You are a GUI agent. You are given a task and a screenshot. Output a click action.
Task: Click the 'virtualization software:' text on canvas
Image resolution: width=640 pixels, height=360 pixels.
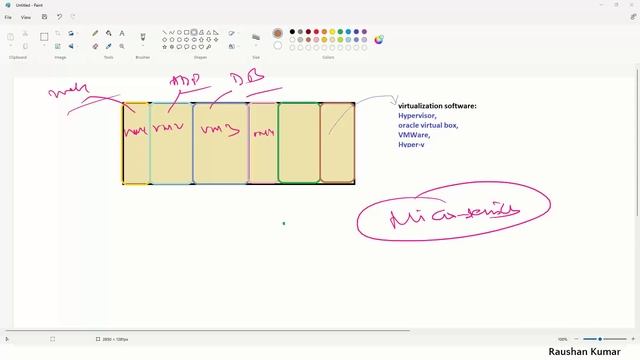point(437,106)
